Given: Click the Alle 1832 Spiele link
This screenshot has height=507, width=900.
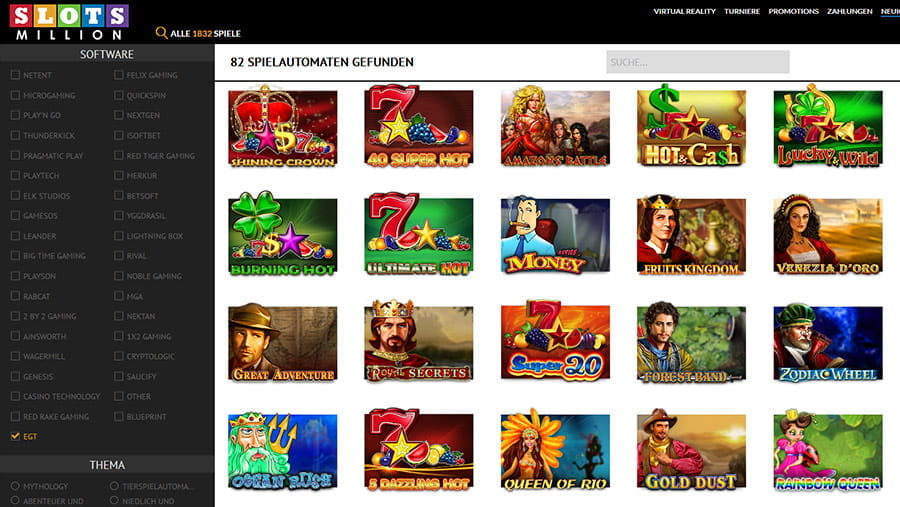Looking at the screenshot, I should click(x=205, y=33).
